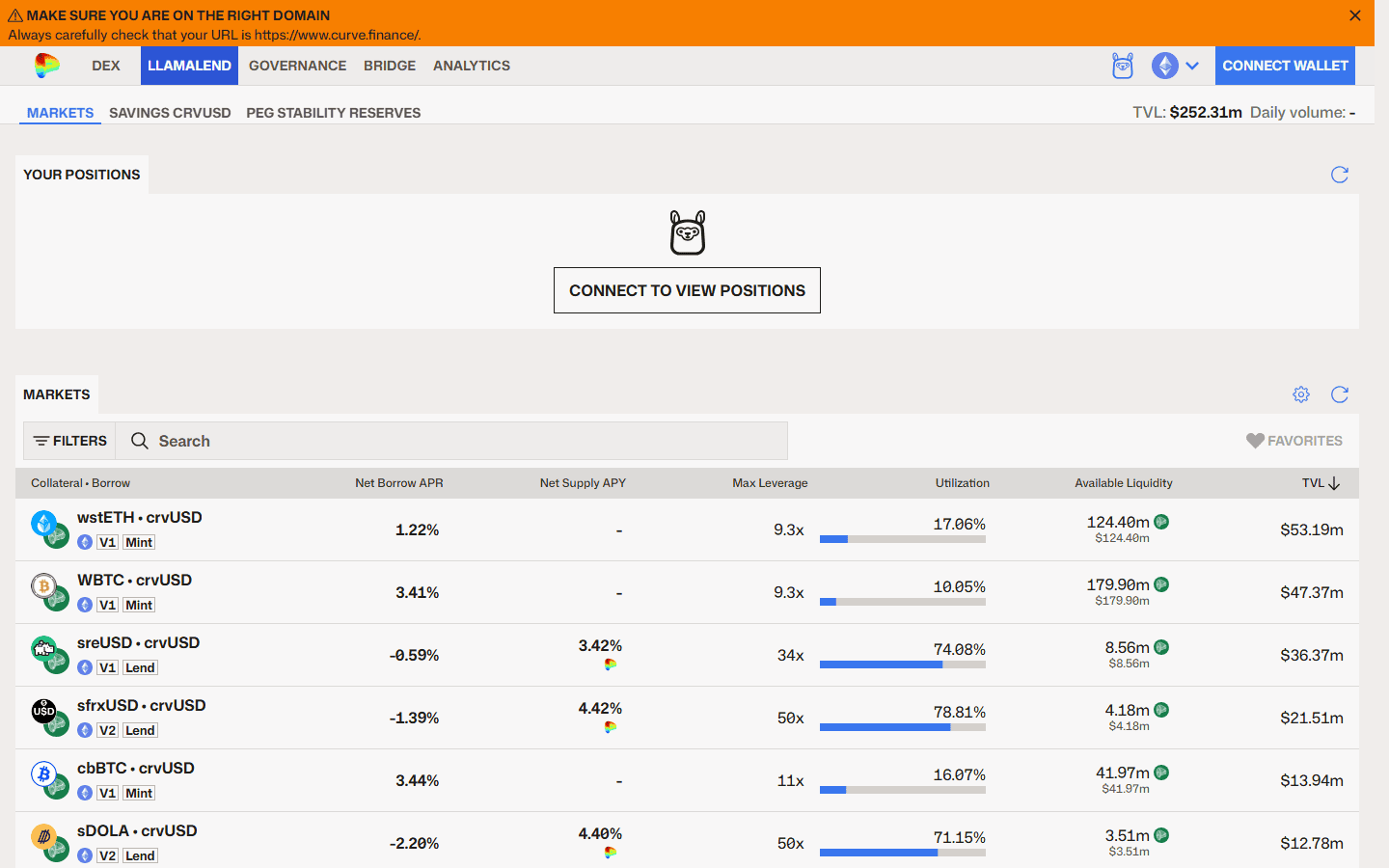This screenshot has height=868, width=1389.
Task: Click the sfrxUSD utilization bar at 78.81%
Action: point(903,727)
